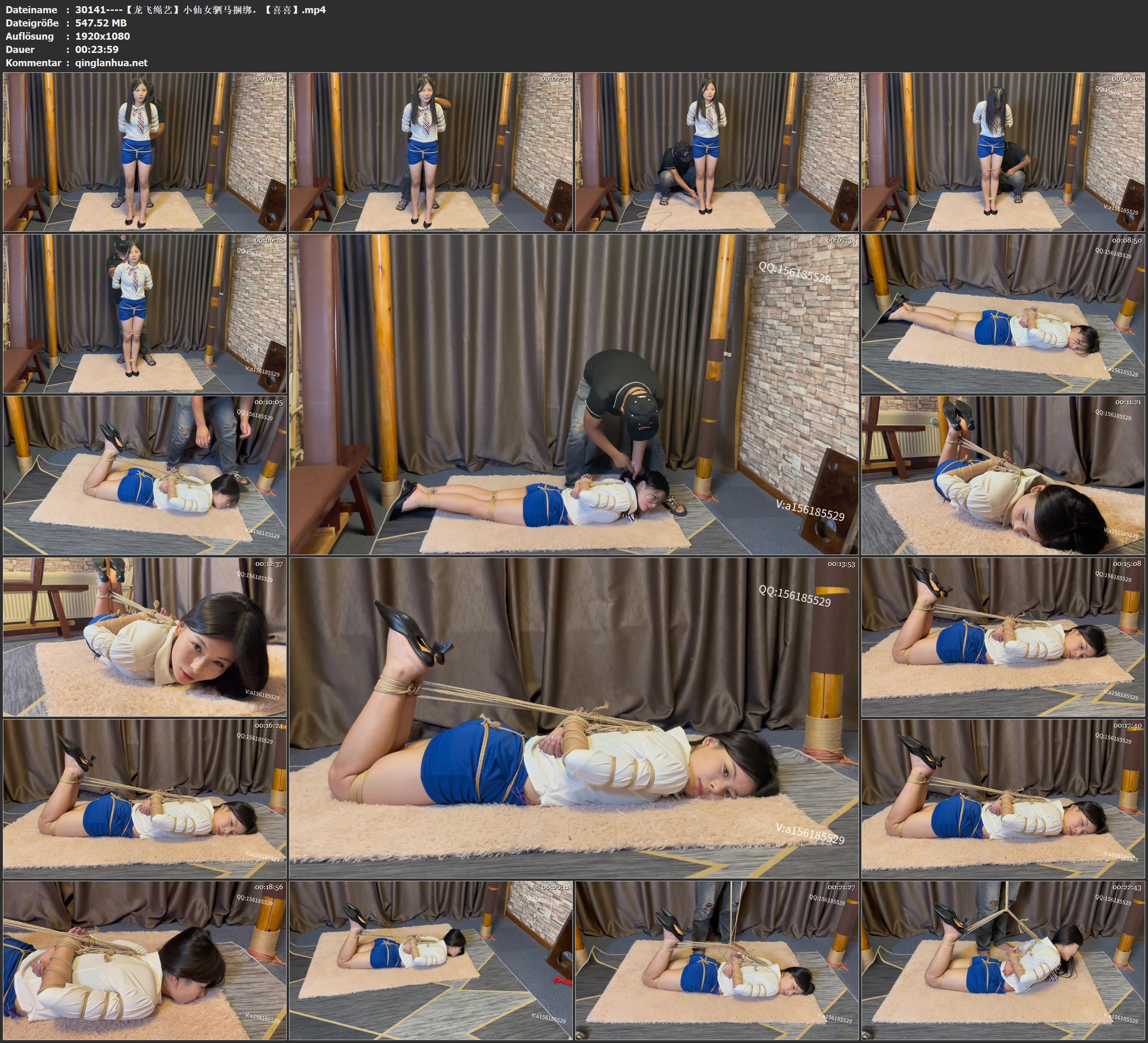Open the thumbnail timestamped 00:17:40

pos(1003,798)
